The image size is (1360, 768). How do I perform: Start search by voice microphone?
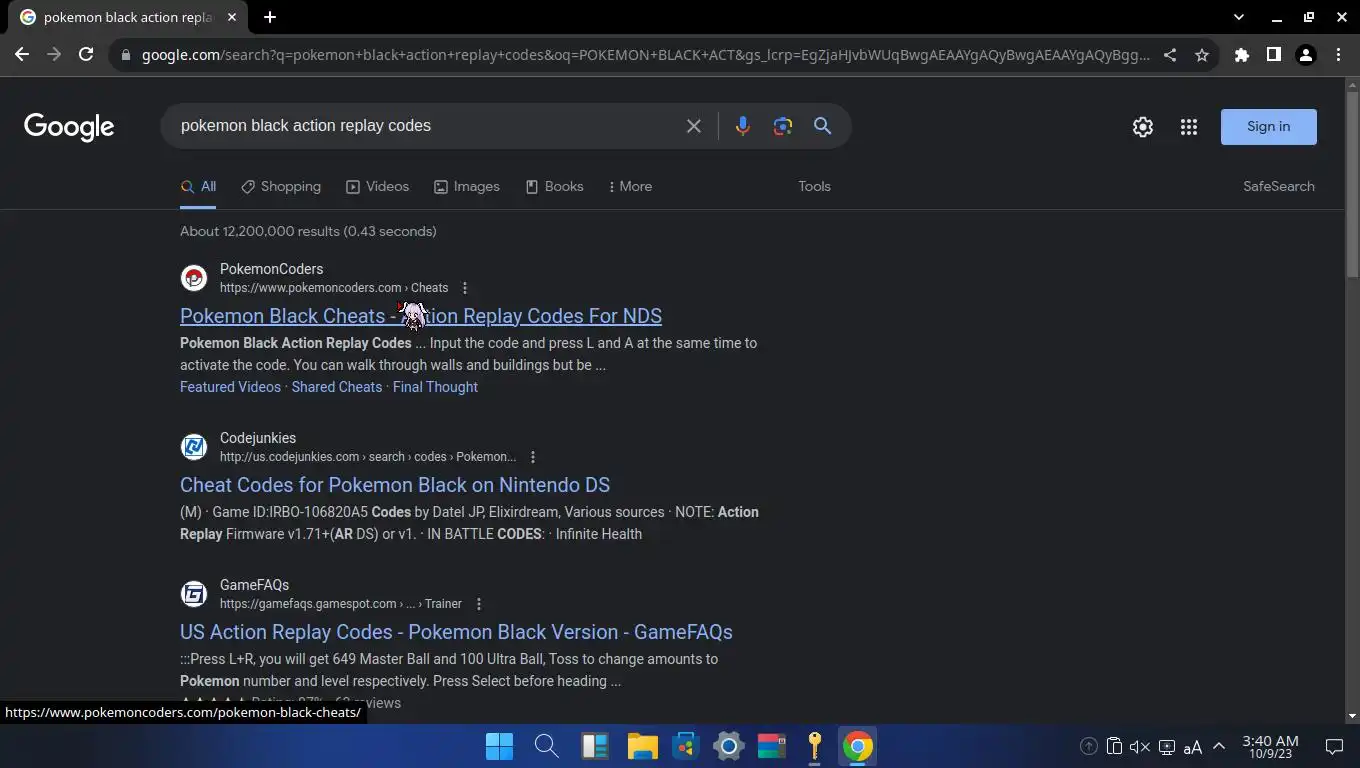(x=742, y=126)
